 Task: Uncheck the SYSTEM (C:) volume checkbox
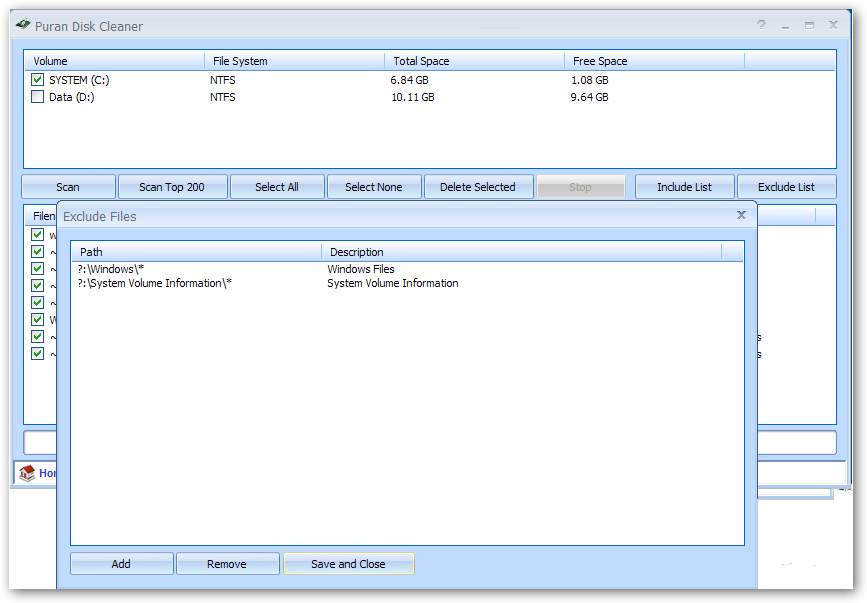click(x=38, y=80)
